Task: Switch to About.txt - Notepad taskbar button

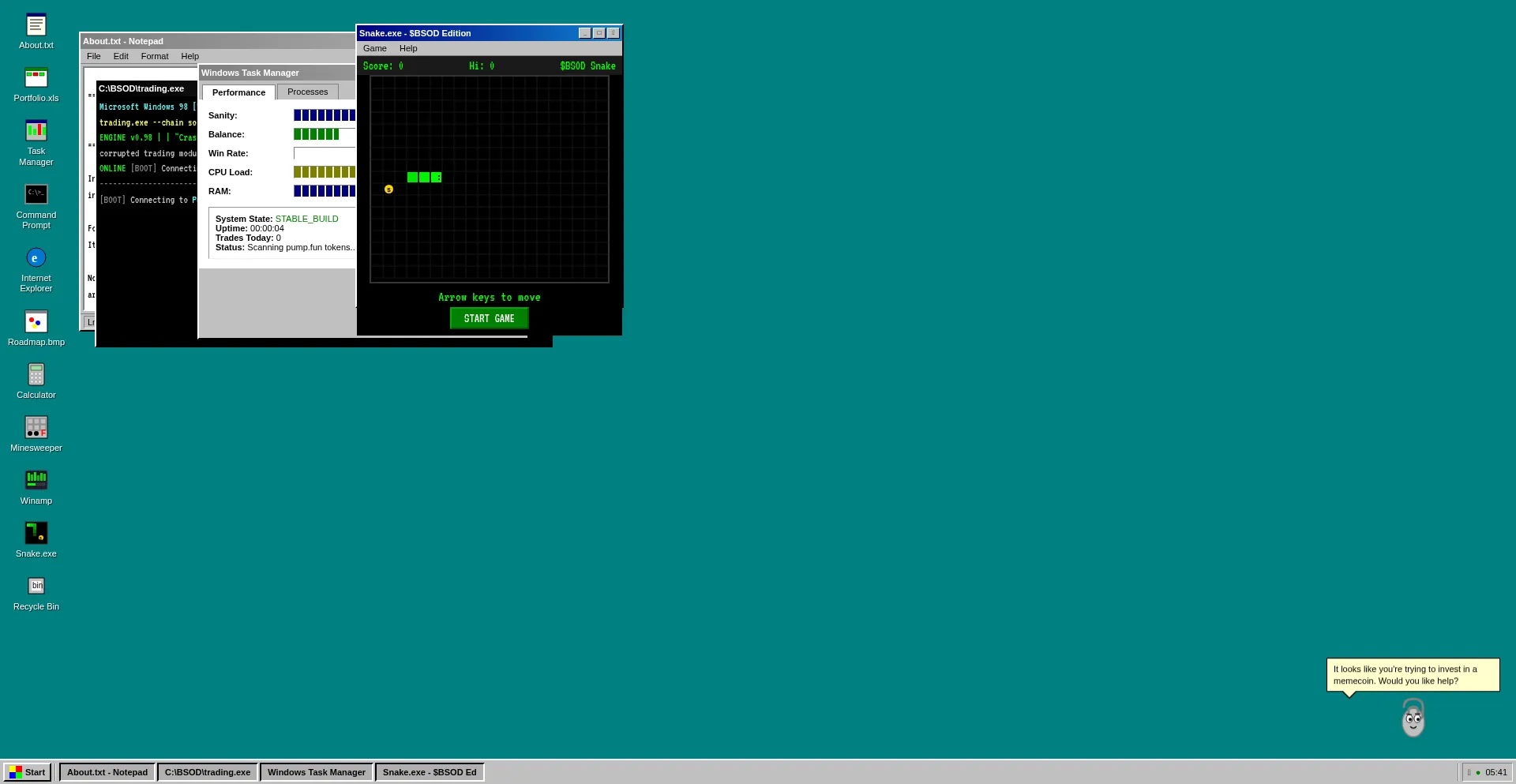Action: click(x=107, y=772)
